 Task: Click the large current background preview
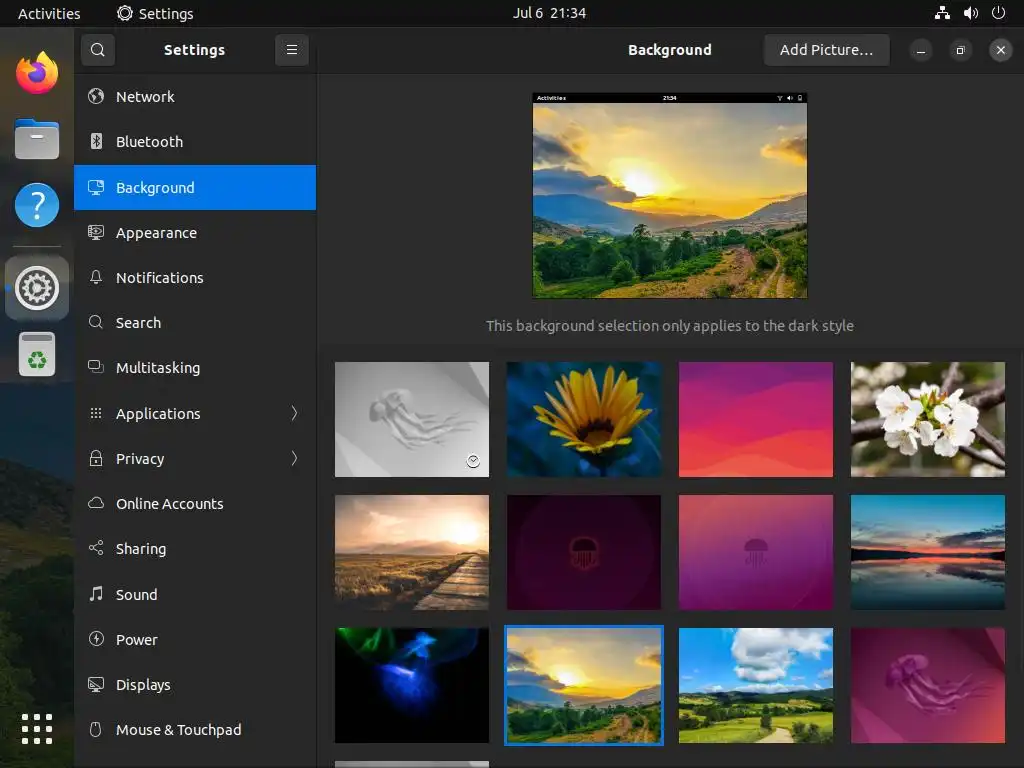tap(669, 195)
